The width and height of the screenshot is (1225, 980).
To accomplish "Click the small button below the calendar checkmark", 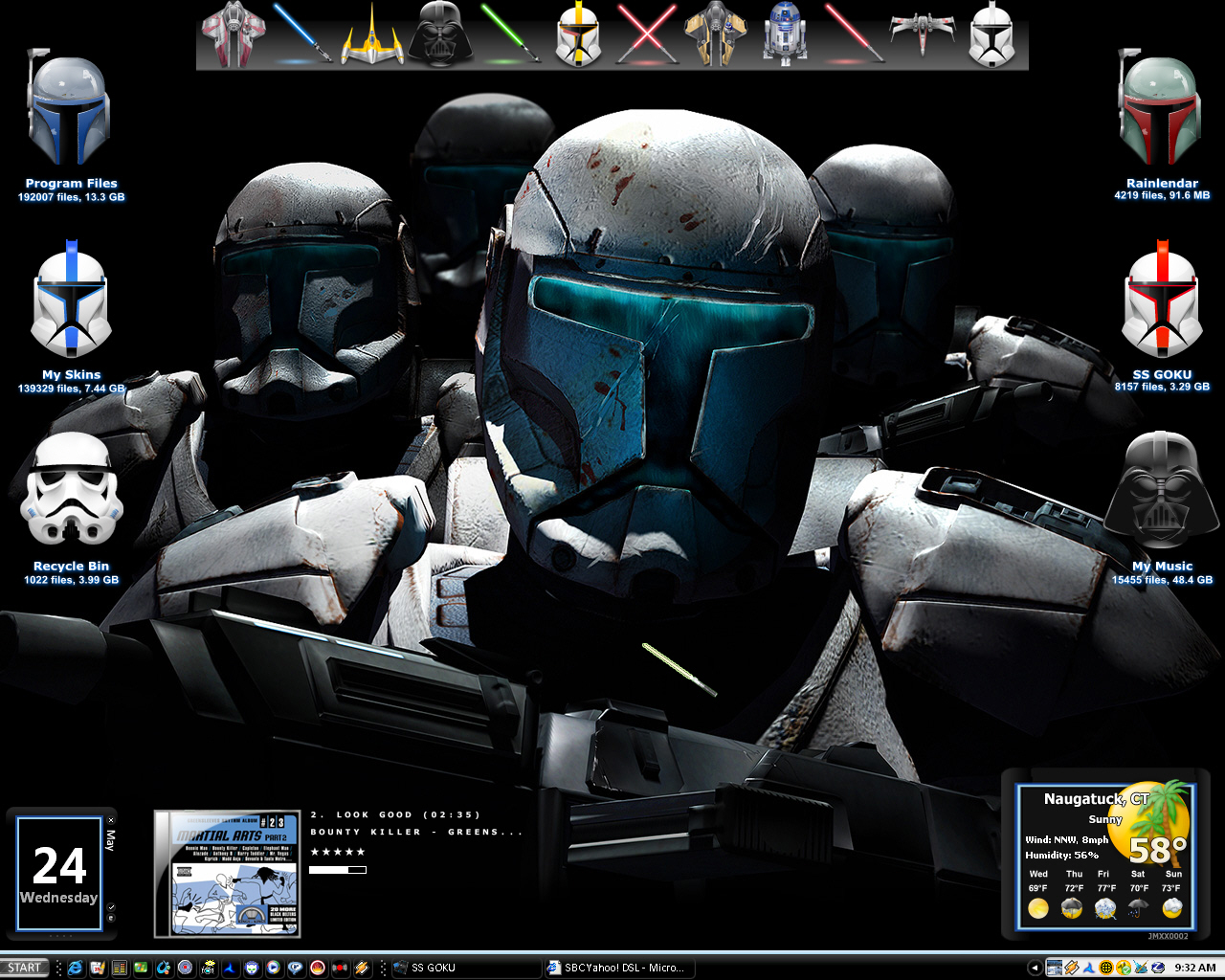I will 111,918.
